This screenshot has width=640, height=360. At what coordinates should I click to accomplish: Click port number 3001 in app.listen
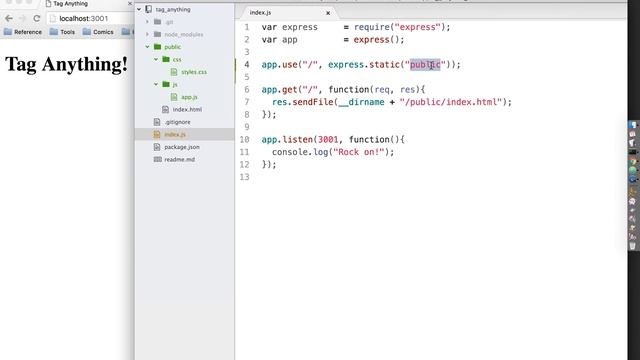tap(328, 140)
